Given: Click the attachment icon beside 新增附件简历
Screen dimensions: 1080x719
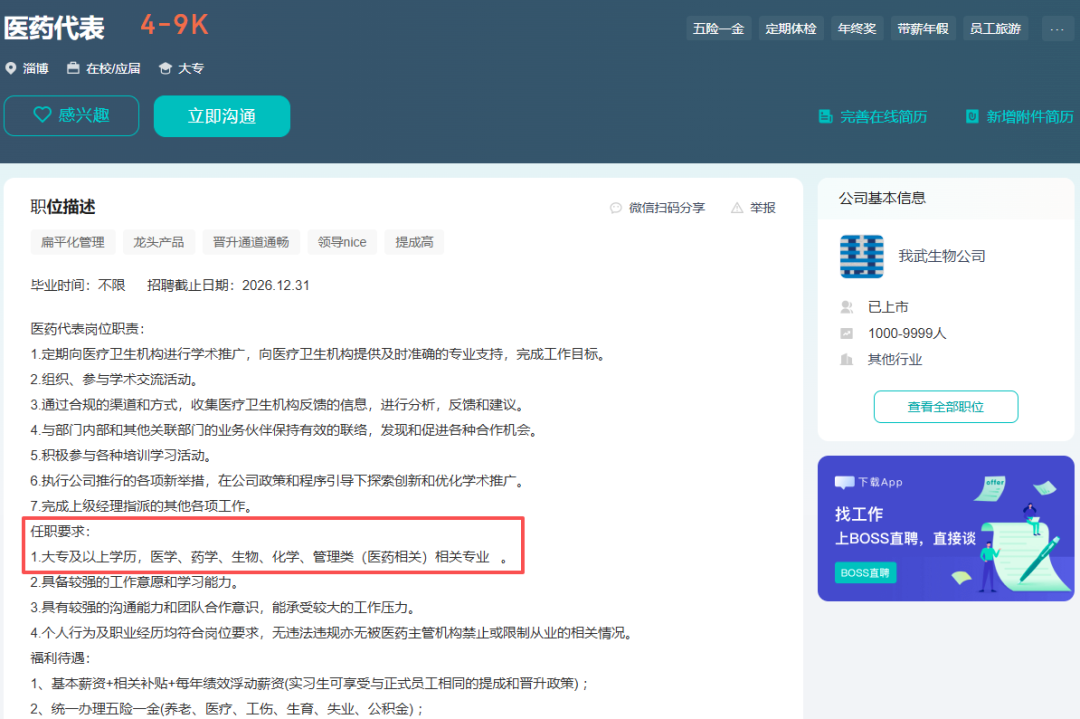Looking at the screenshot, I should point(972,116).
